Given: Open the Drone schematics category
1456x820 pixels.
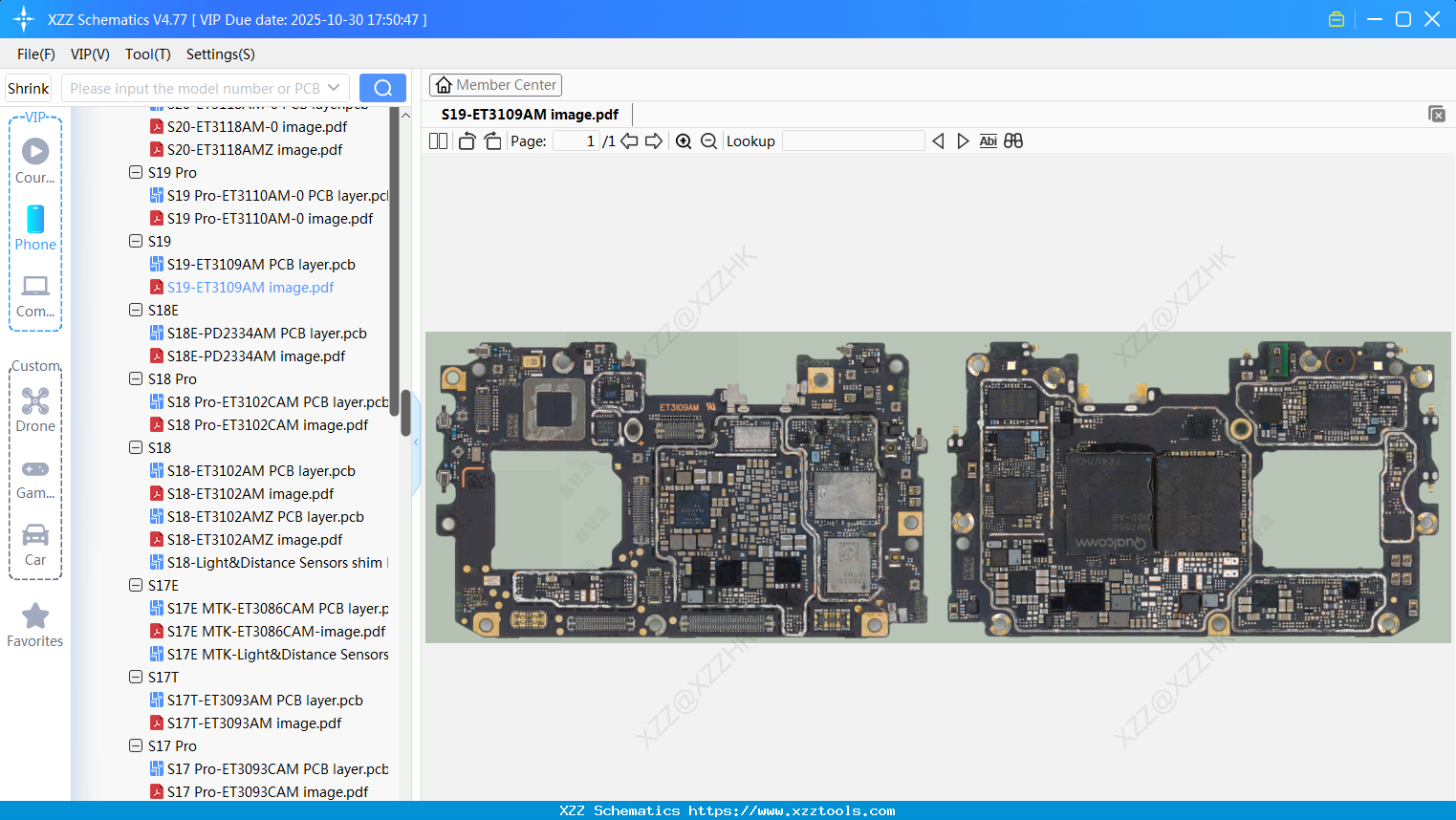Looking at the screenshot, I should (34, 410).
